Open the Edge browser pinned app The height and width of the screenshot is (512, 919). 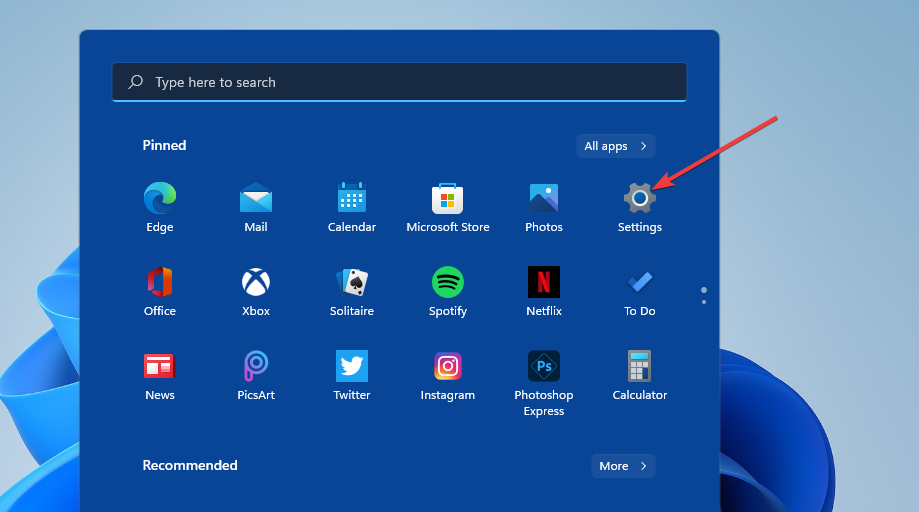159,207
